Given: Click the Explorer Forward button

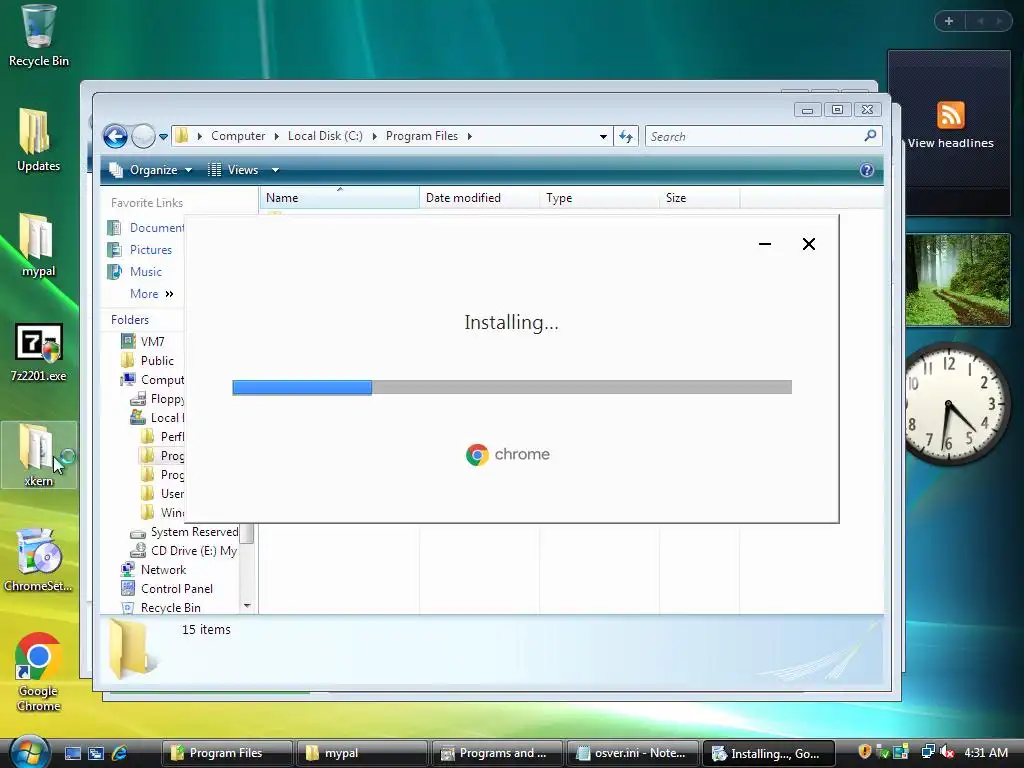Looking at the screenshot, I should (x=142, y=136).
